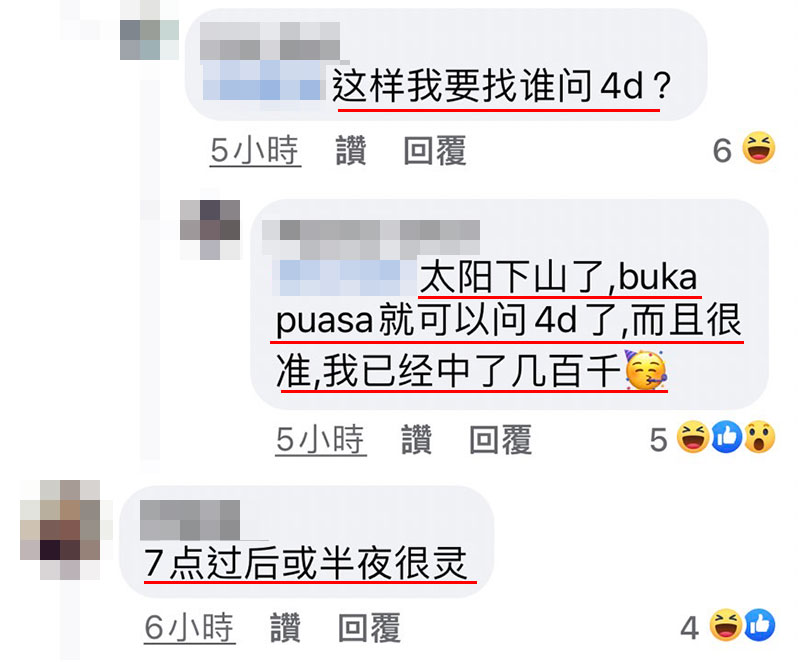Like the 这样我要找谁问4d comment with 讚

pos(351,150)
